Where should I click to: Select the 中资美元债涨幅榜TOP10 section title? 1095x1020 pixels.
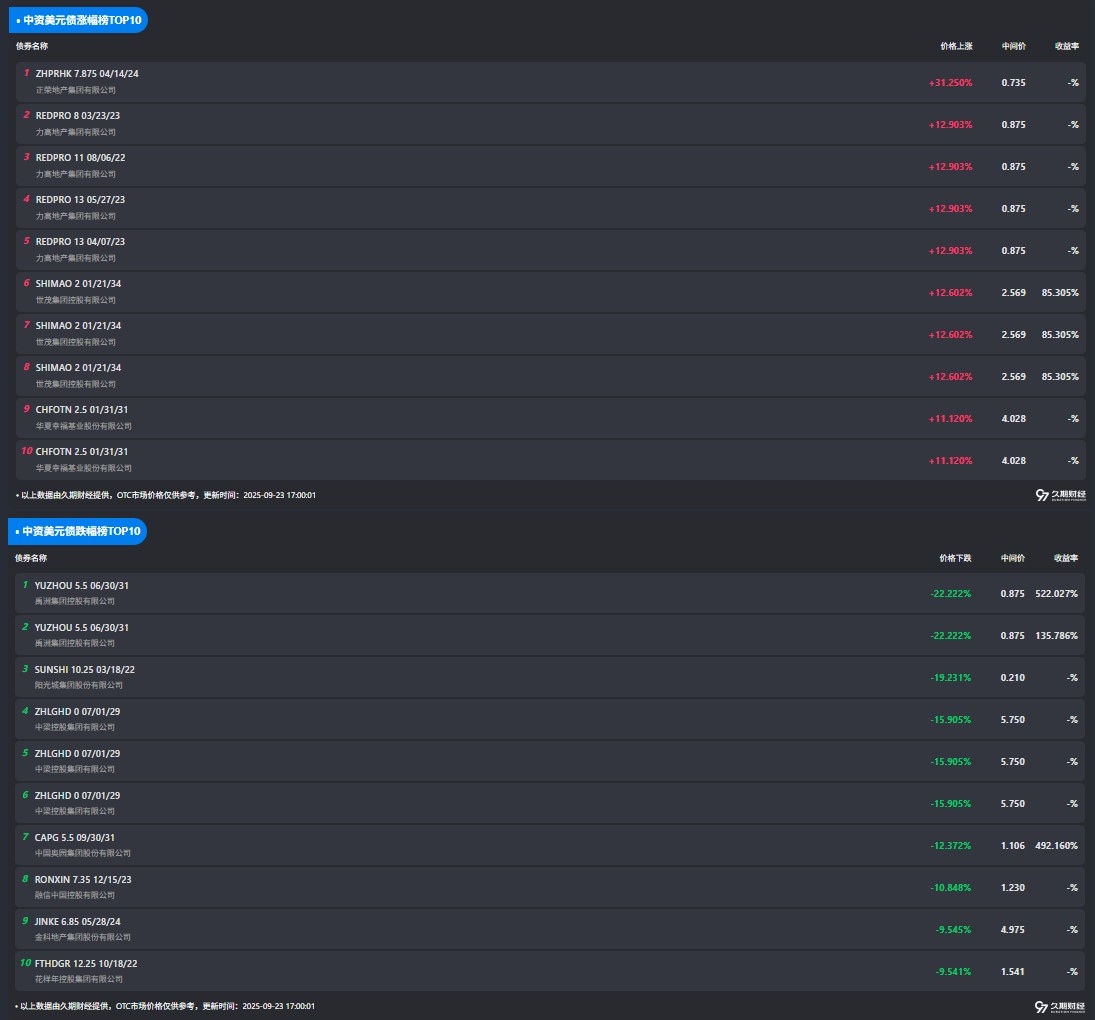[82, 20]
